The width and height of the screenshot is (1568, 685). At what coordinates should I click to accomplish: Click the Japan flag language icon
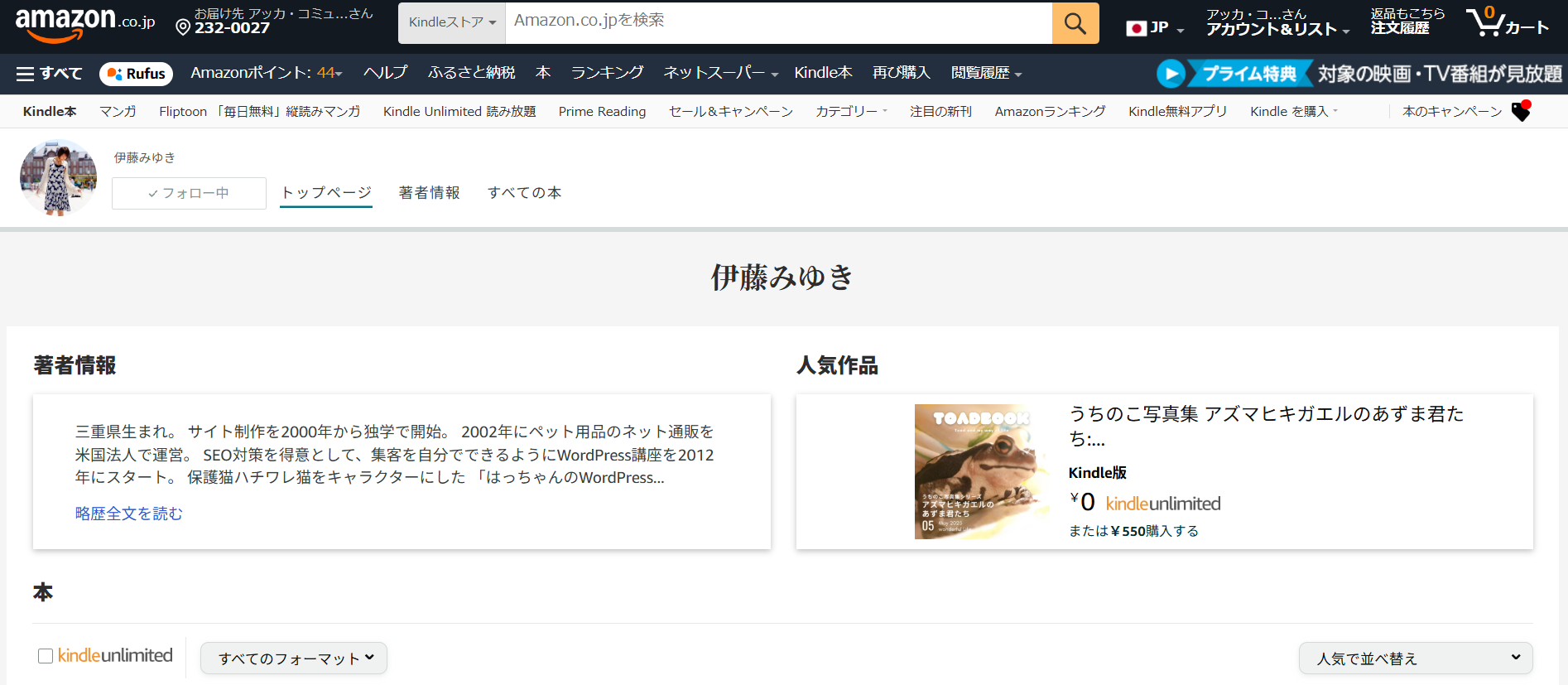pyautogui.click(x=1136, y=28)
